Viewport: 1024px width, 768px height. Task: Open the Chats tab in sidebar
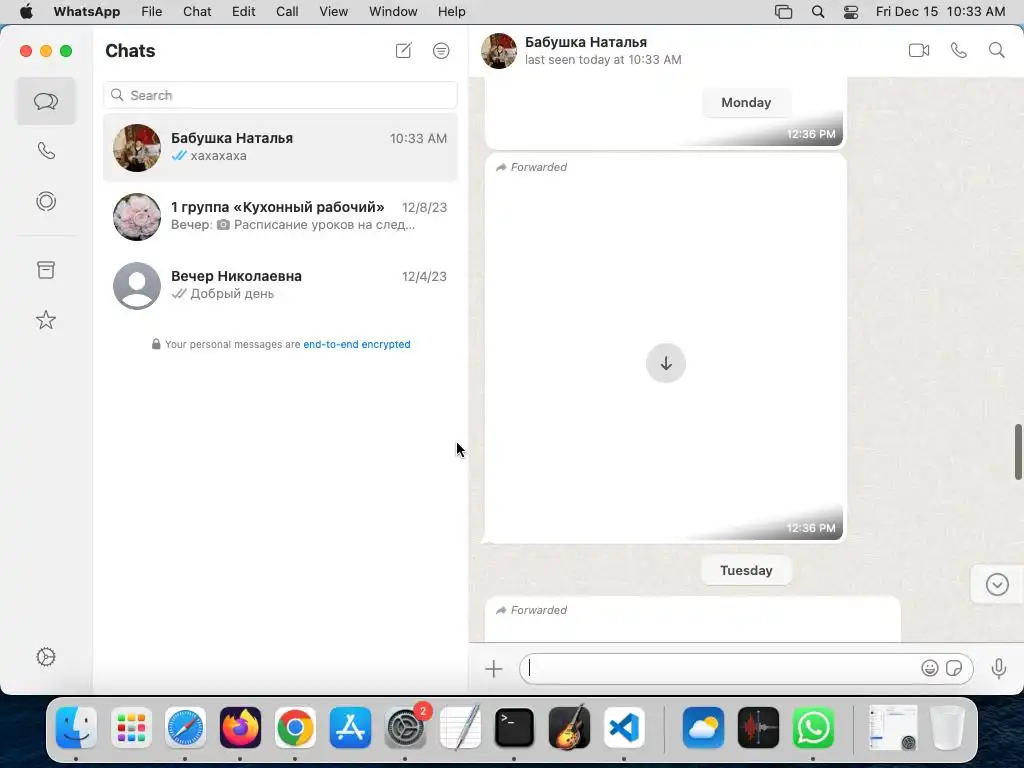(x=46, y=101)
